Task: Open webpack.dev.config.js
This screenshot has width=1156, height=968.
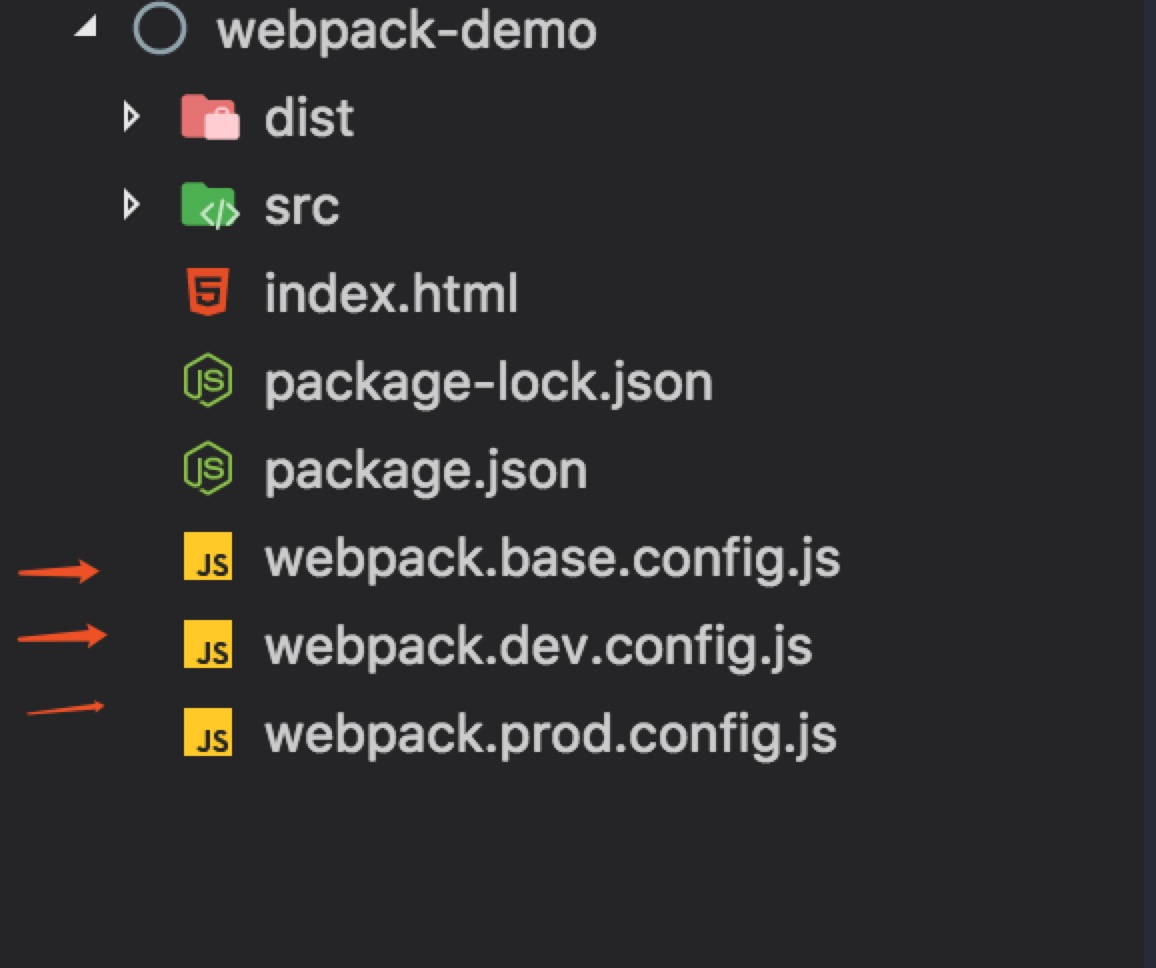Action: (538, 645)
